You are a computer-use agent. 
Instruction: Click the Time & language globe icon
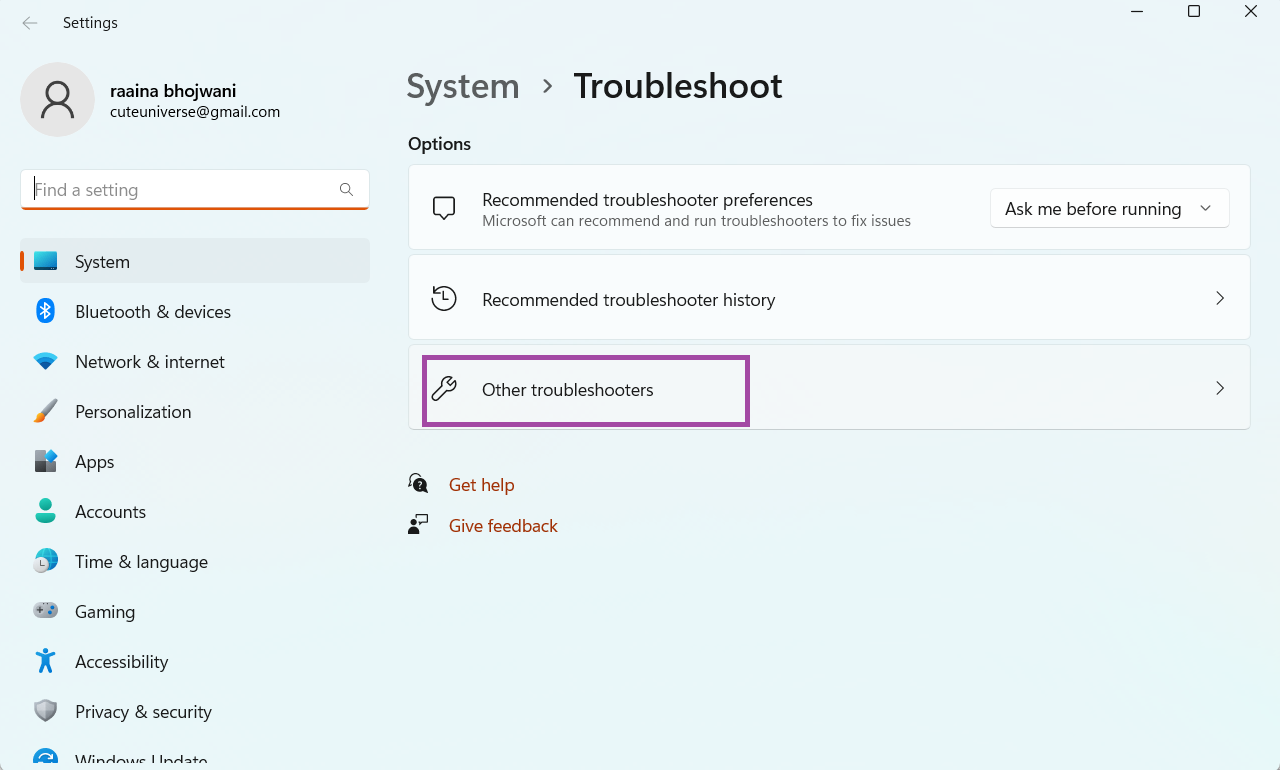(x=45, y=562)
